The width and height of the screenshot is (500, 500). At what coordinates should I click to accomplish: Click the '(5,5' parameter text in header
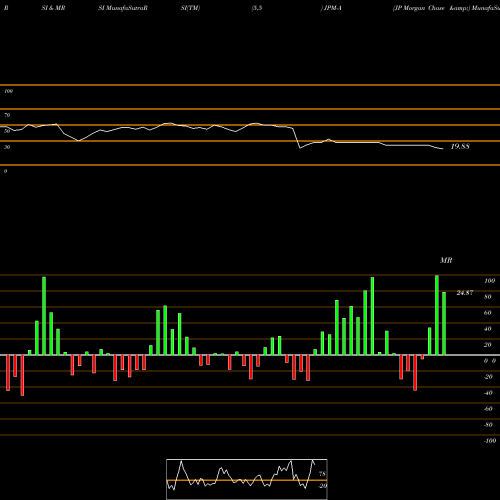257,8
